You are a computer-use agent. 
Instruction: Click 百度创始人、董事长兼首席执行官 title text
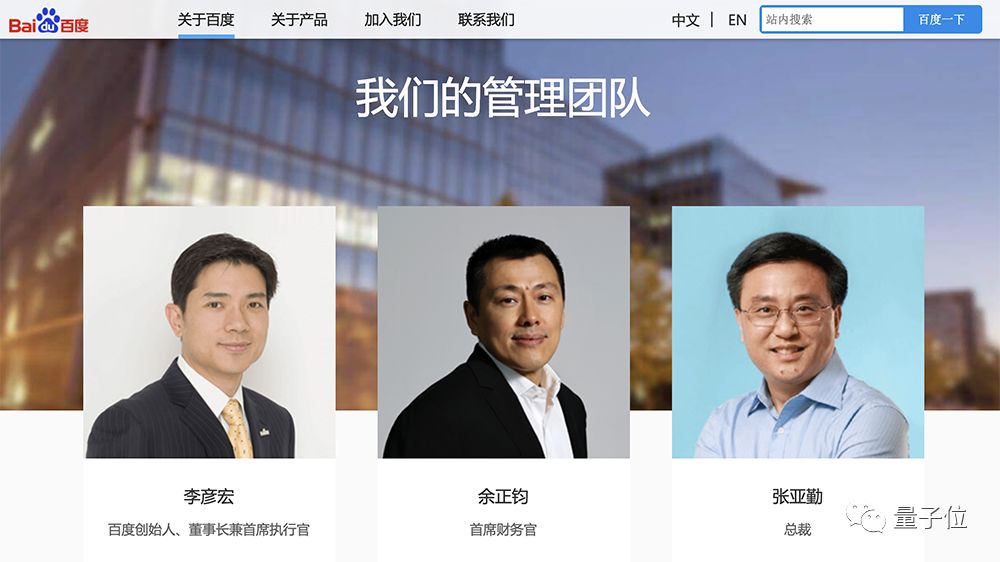pyautogui.click(x=209, y=529)
